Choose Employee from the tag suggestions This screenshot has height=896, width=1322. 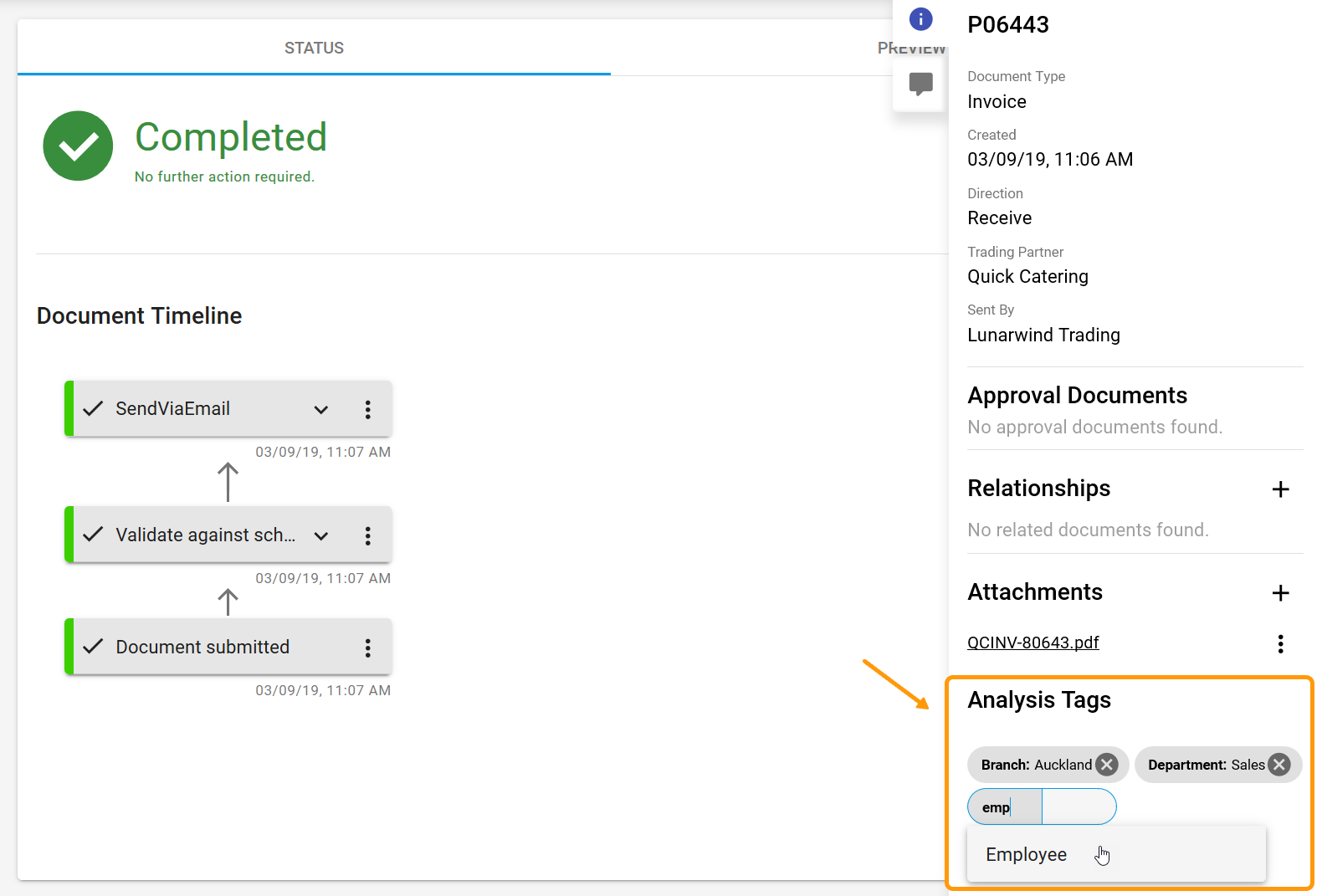click(x=1116, y=854)
